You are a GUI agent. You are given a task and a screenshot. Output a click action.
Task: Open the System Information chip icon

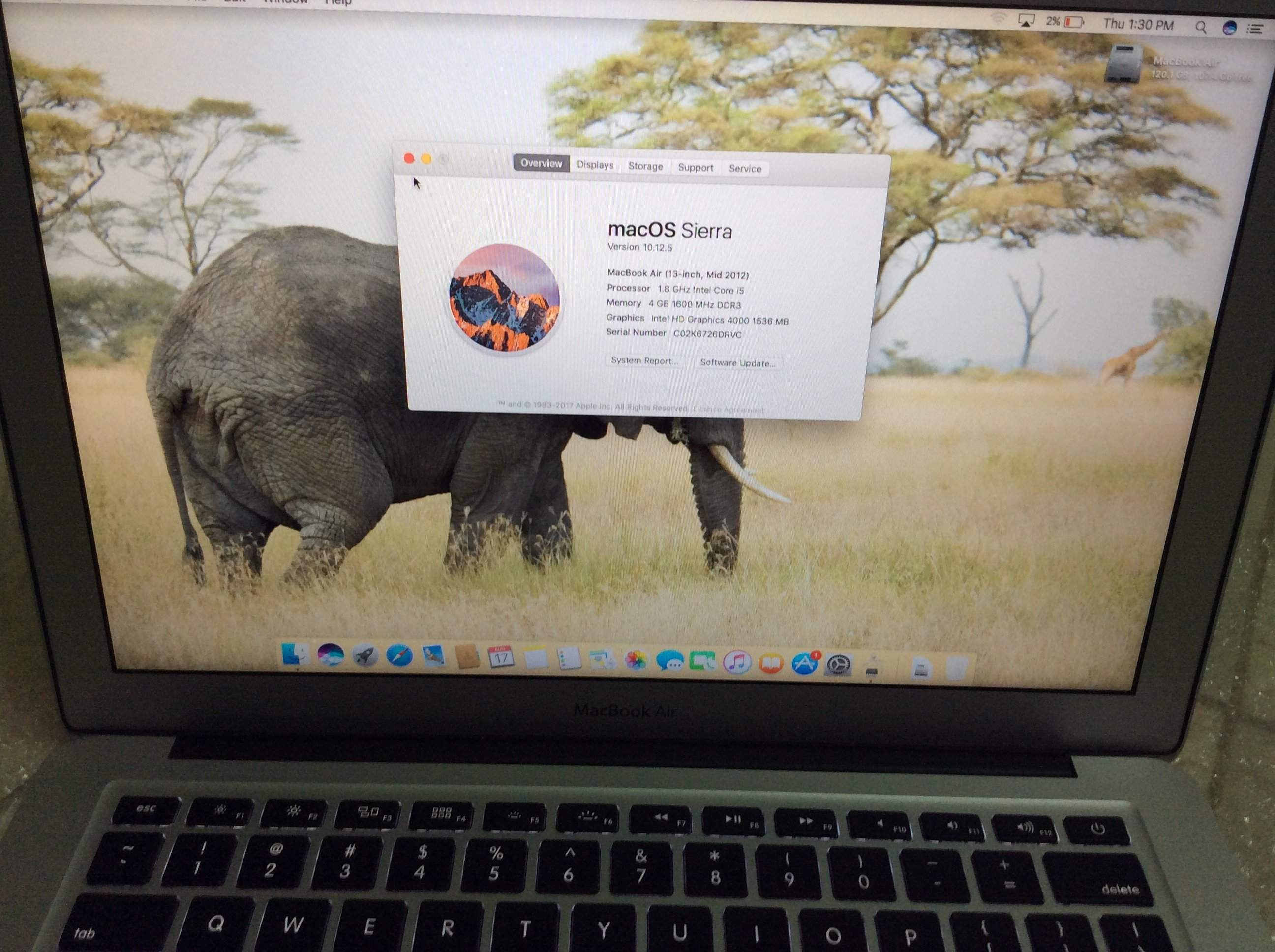[x=872, y=667]
